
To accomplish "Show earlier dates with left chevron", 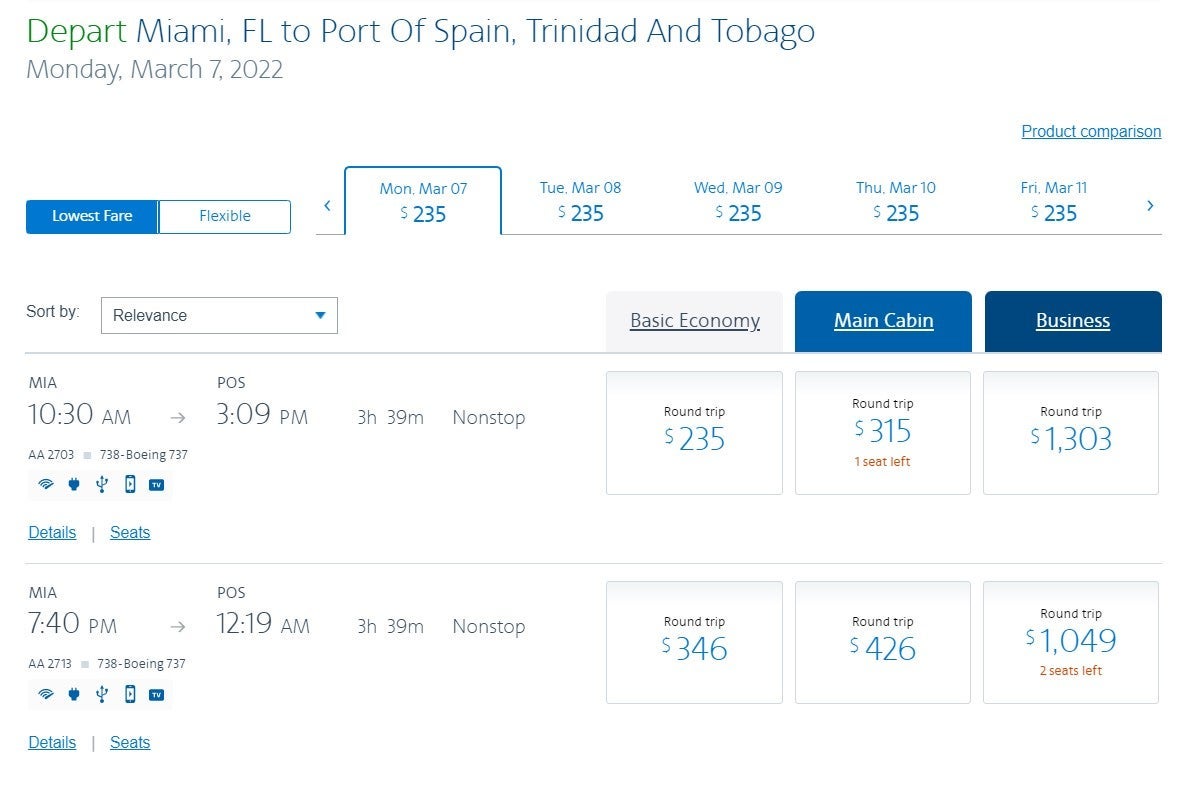I will pyautogui.click(x=327, y=206).
